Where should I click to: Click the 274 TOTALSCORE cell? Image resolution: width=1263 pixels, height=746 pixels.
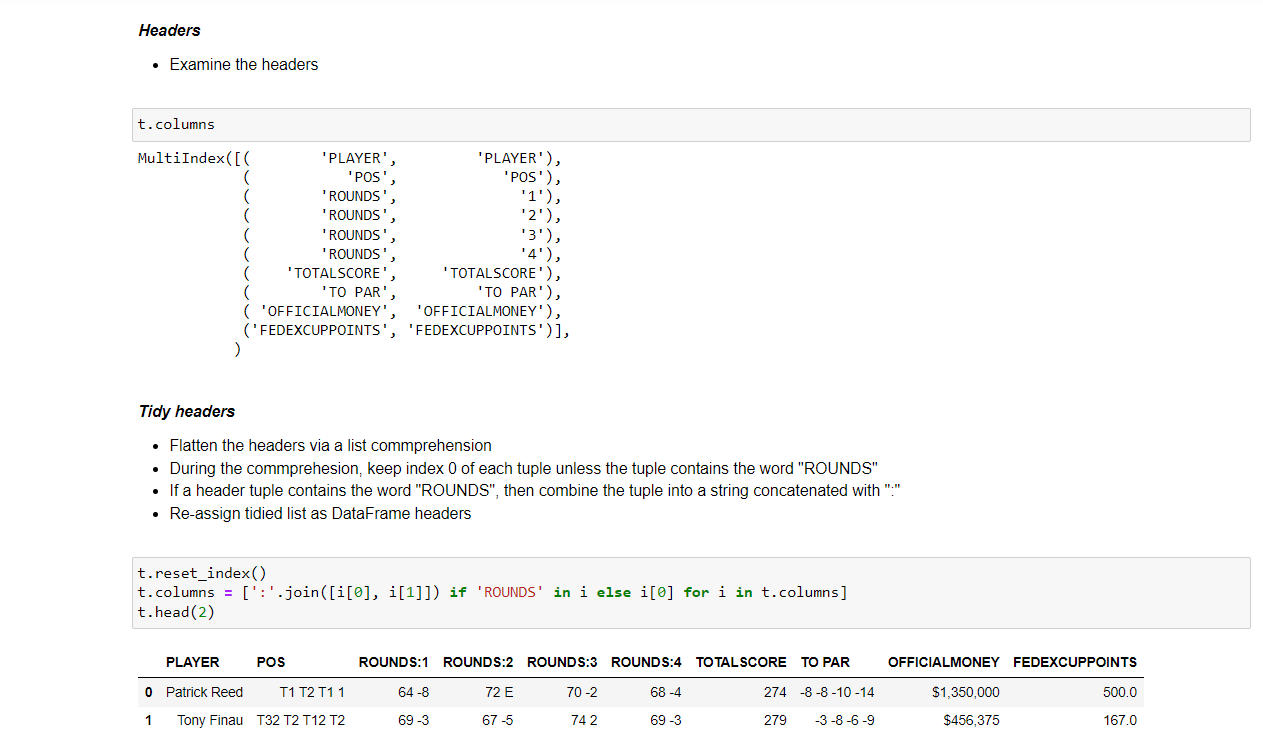click(x=775, y=692)
